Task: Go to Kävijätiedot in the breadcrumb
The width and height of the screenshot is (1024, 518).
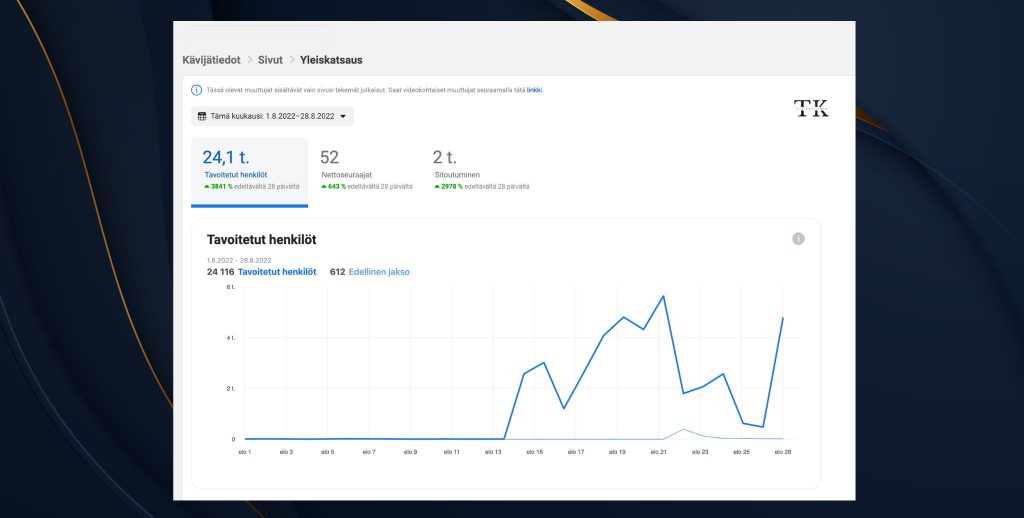Action: coord(211,60)
